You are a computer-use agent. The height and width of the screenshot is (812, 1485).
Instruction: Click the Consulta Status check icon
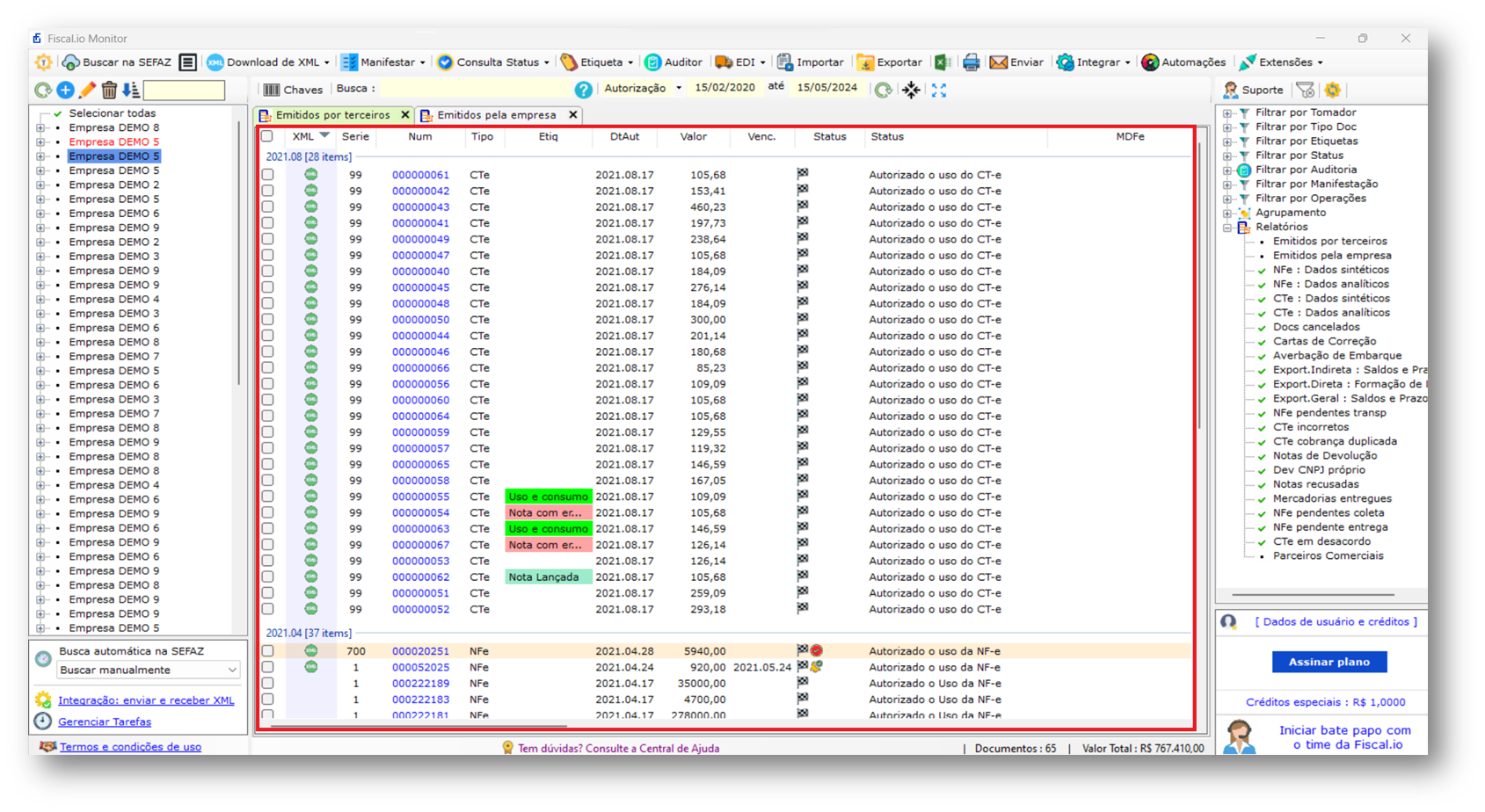point(445,62)
